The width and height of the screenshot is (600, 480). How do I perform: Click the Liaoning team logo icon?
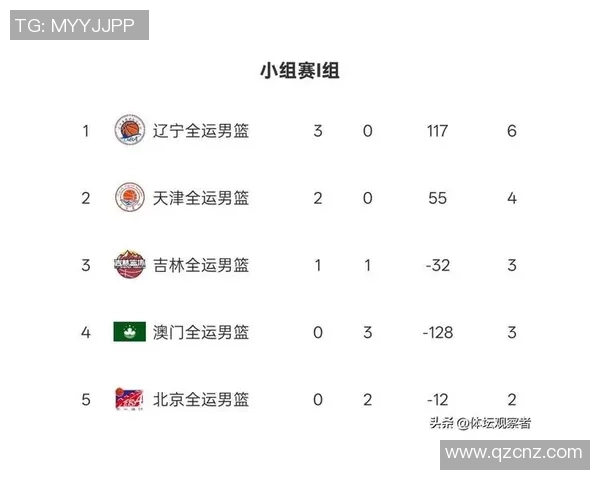point(130,131)
